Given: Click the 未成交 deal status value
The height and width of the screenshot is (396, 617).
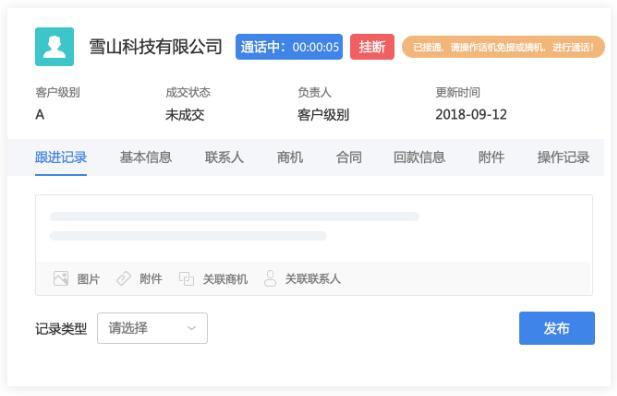Looking at the screenshot, I should click(x=185, y=115).
